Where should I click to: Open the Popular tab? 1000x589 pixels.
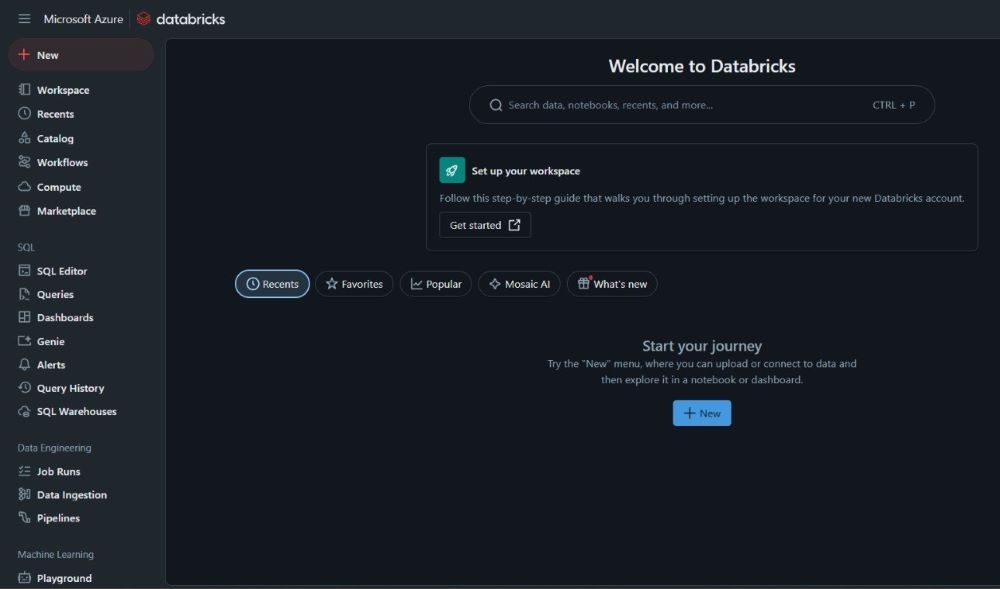[436, 284]
